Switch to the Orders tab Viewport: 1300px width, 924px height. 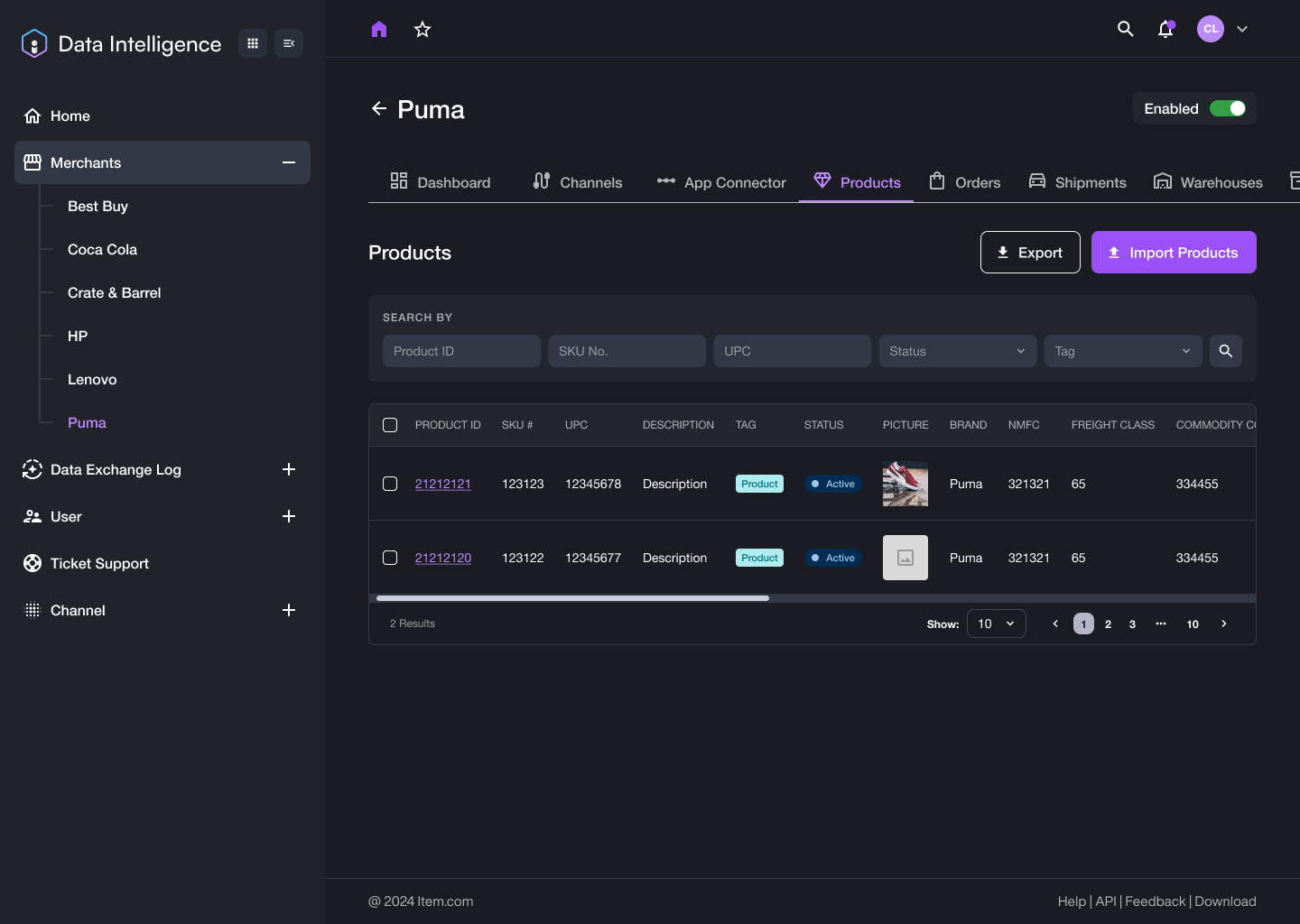pyautogui.click(x=965, y=182)
